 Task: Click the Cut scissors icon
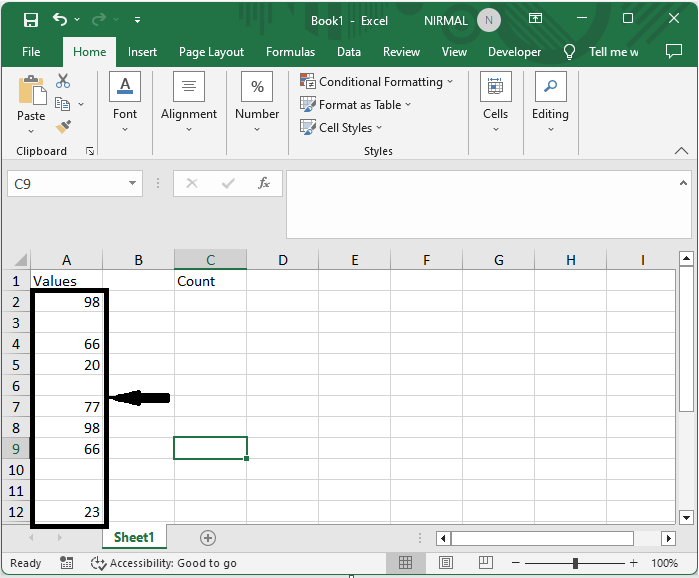click(x=63, y=81)
